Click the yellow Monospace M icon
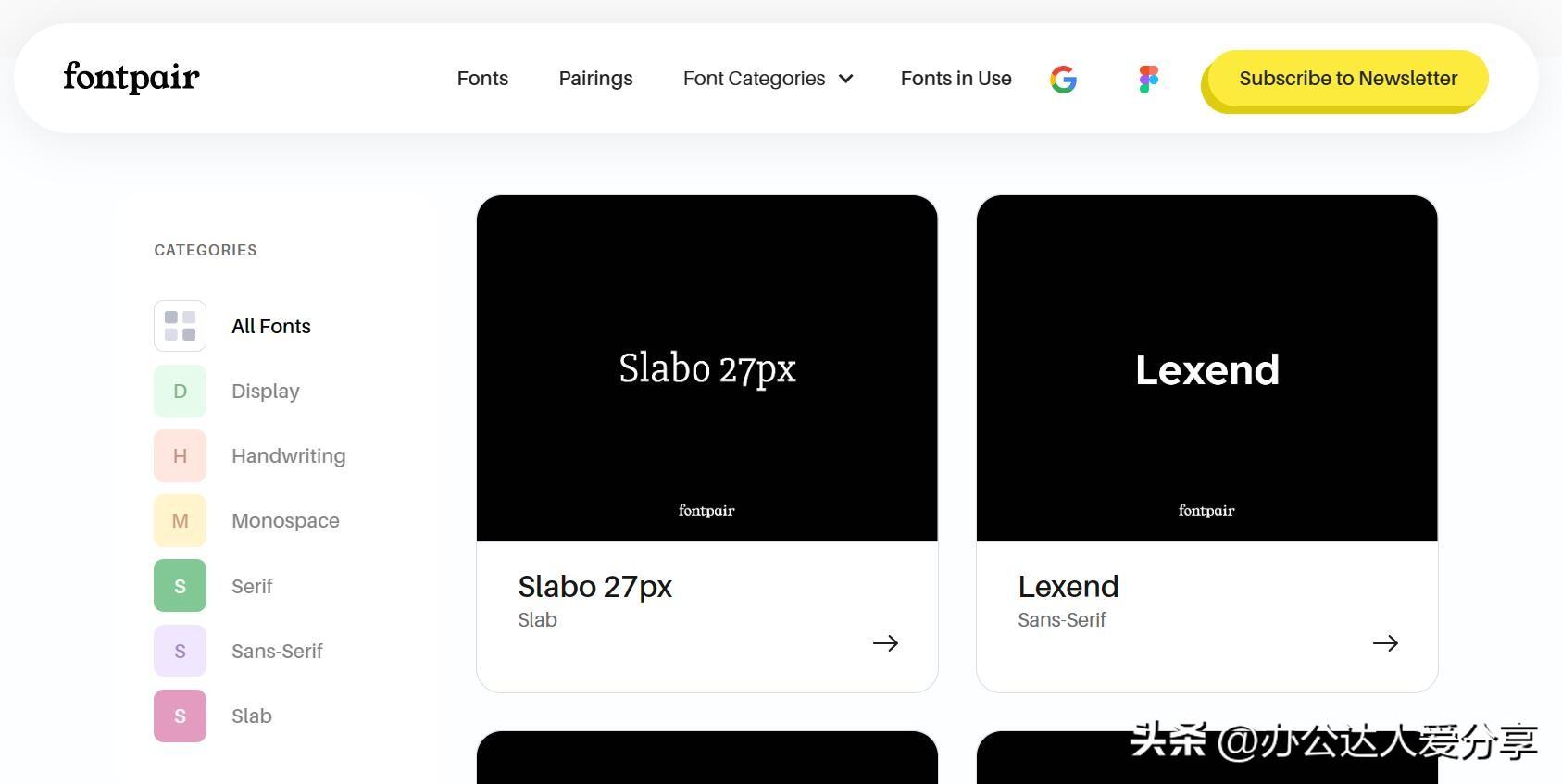Image resolution: width=1562 pixels, height=784 pixels. (x=180, y=520)
